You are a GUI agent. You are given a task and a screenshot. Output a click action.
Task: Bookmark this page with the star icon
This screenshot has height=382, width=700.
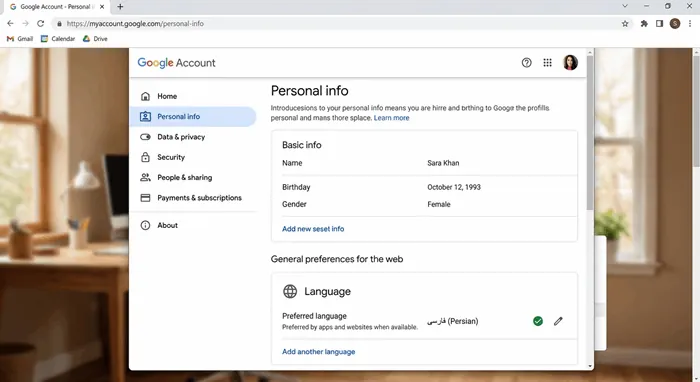pyautogui.click(x=625, y=24)
